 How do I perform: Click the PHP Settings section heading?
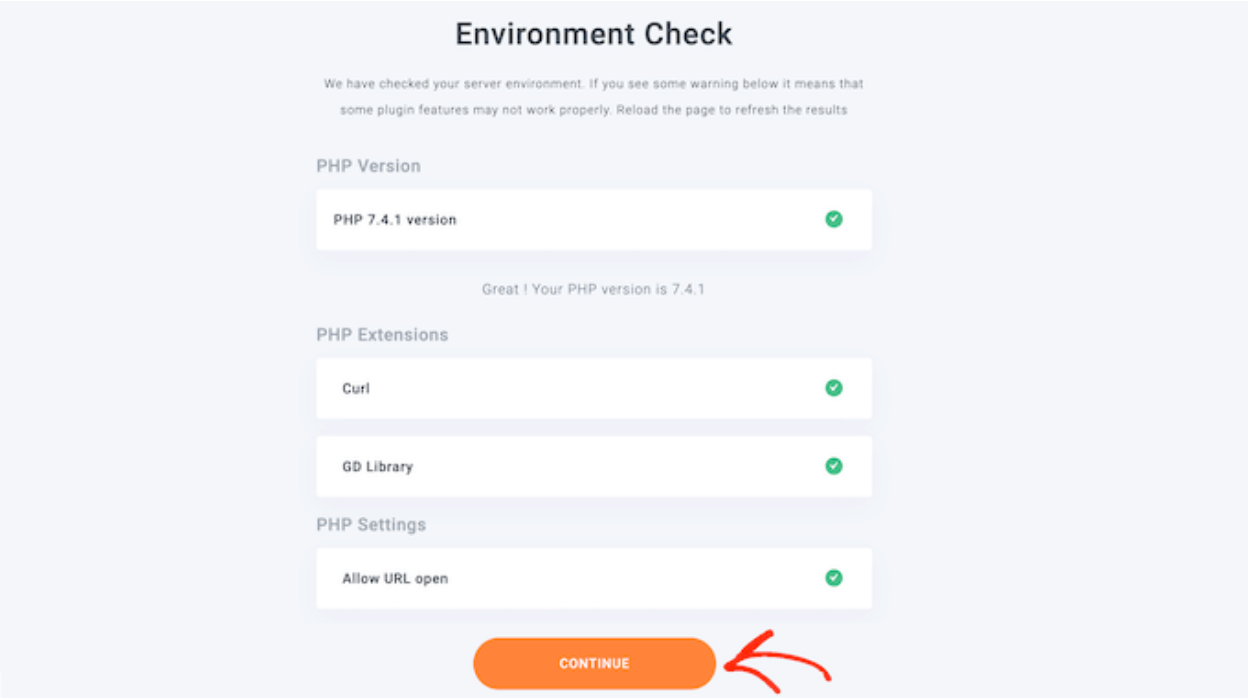click(371, 525)
